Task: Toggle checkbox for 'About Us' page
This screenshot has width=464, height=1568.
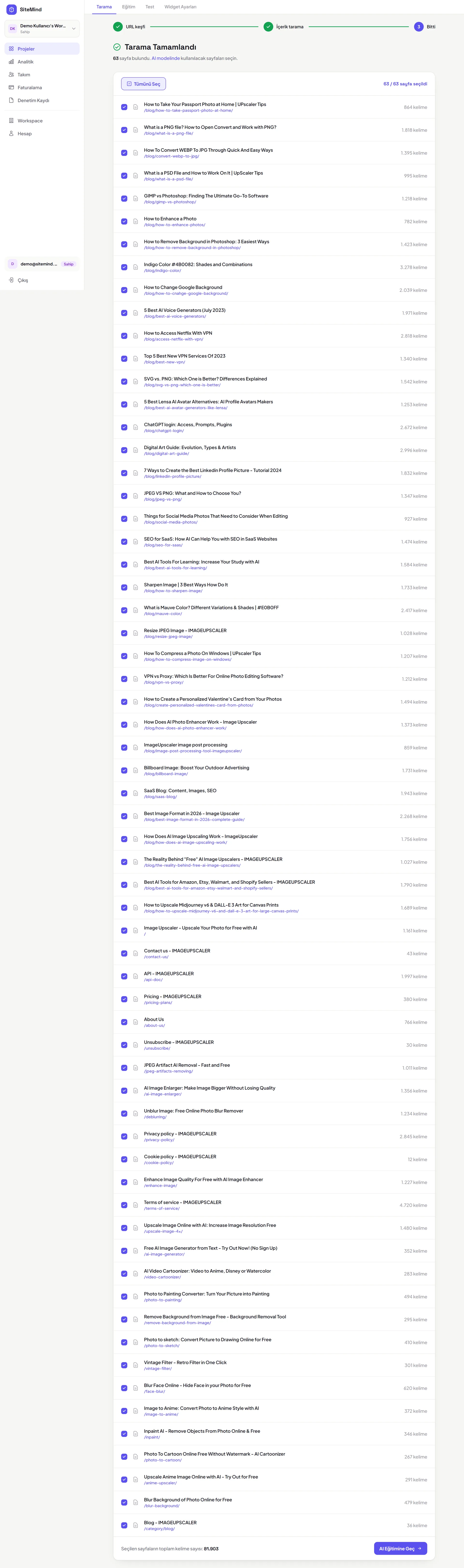Action: click(124, 1022)
